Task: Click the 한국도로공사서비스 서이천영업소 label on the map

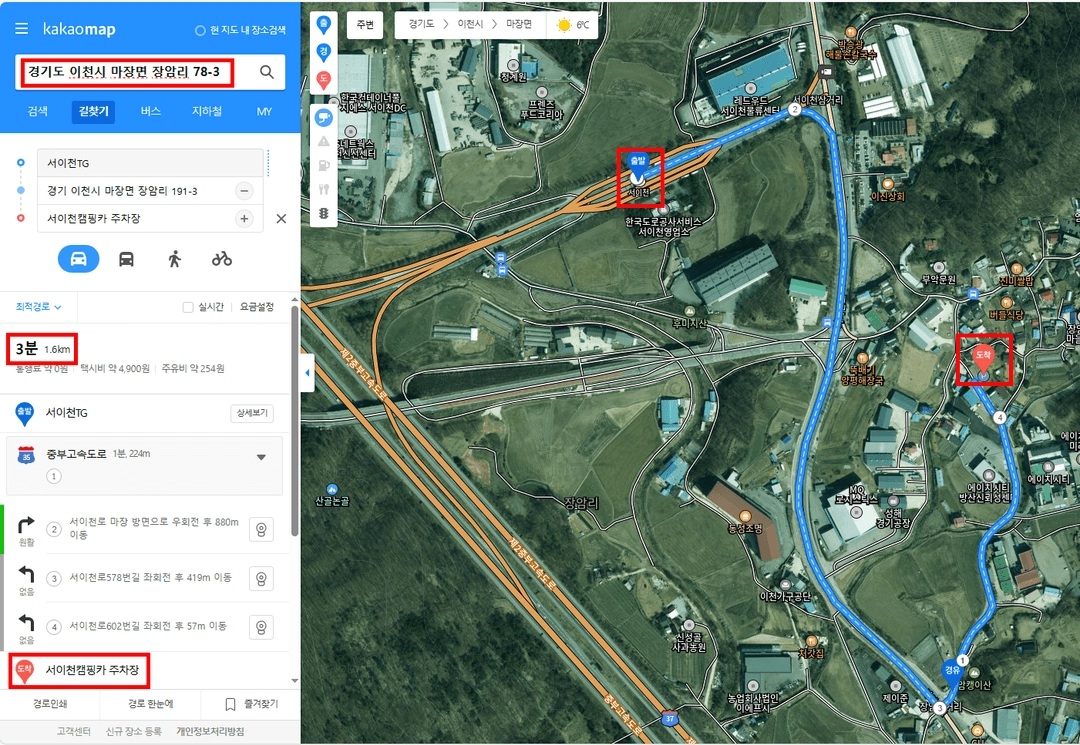Action: 663,227
